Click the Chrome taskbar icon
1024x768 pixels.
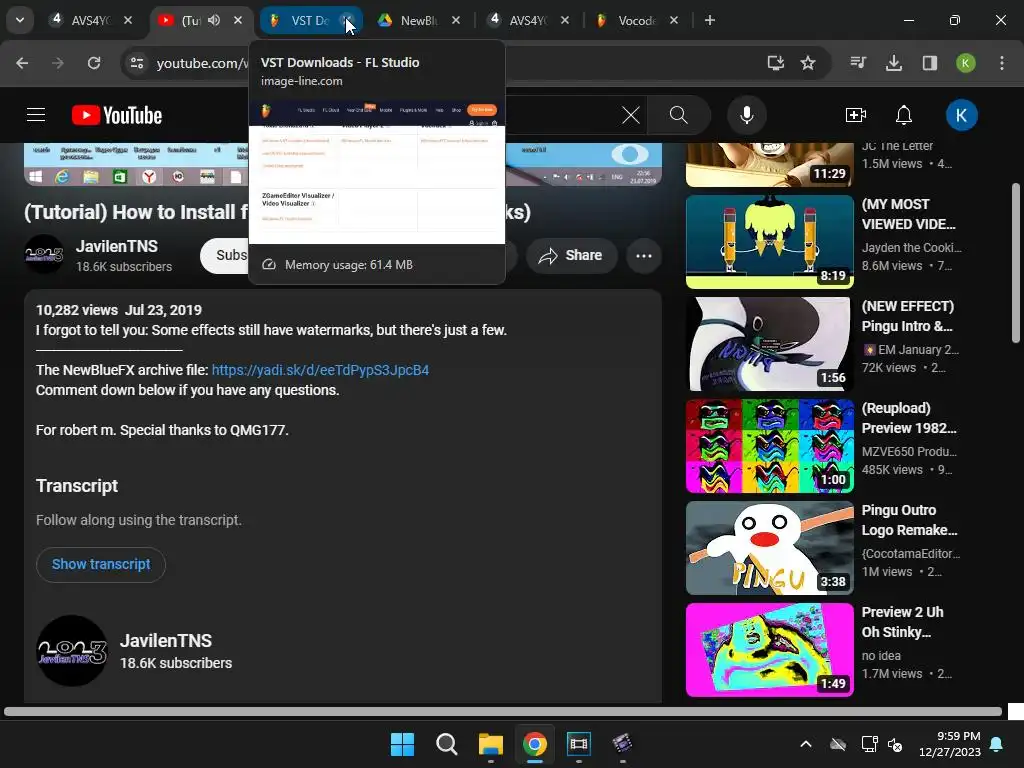535,744
